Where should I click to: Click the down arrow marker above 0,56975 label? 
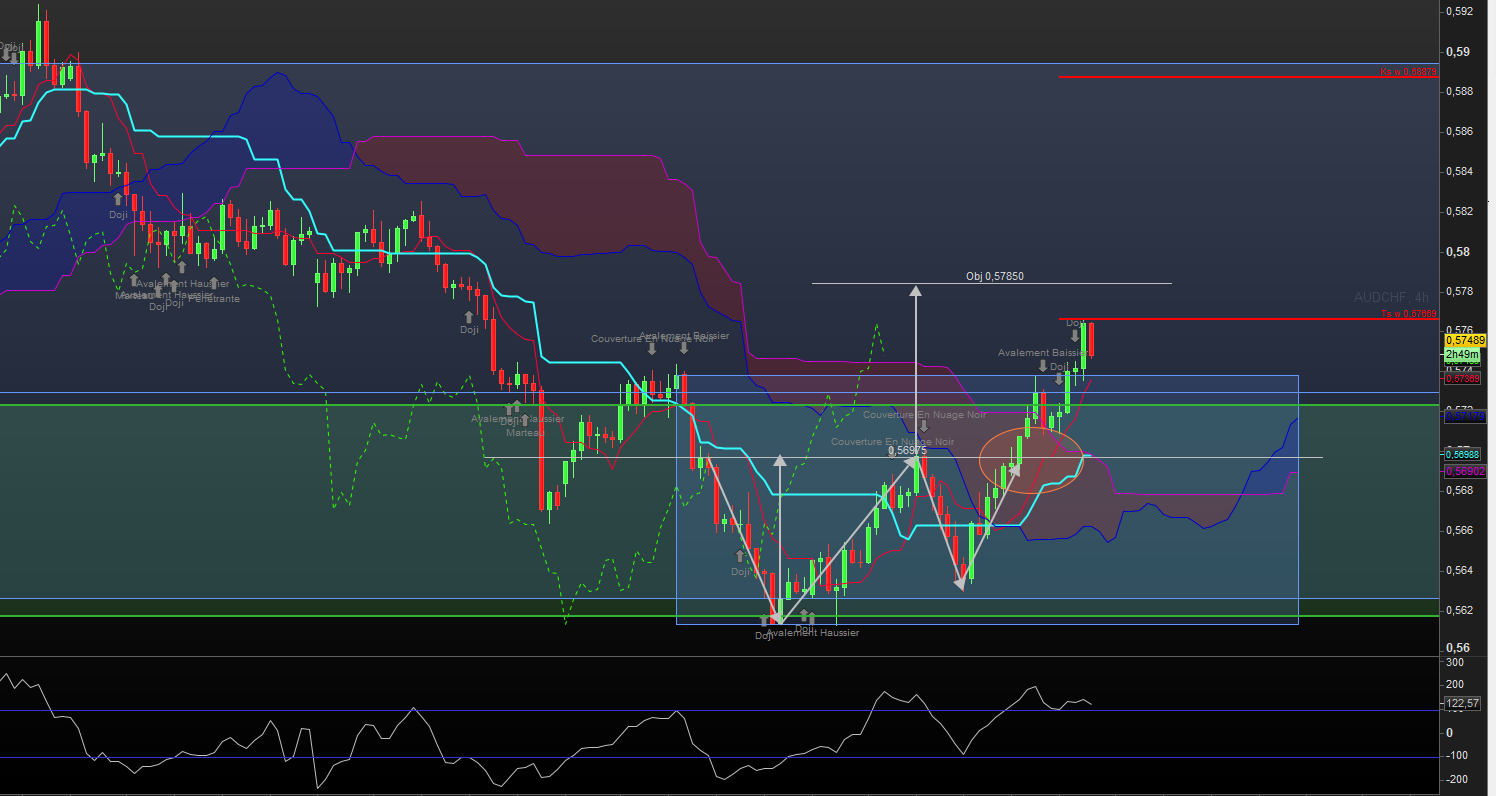point(924,427)
